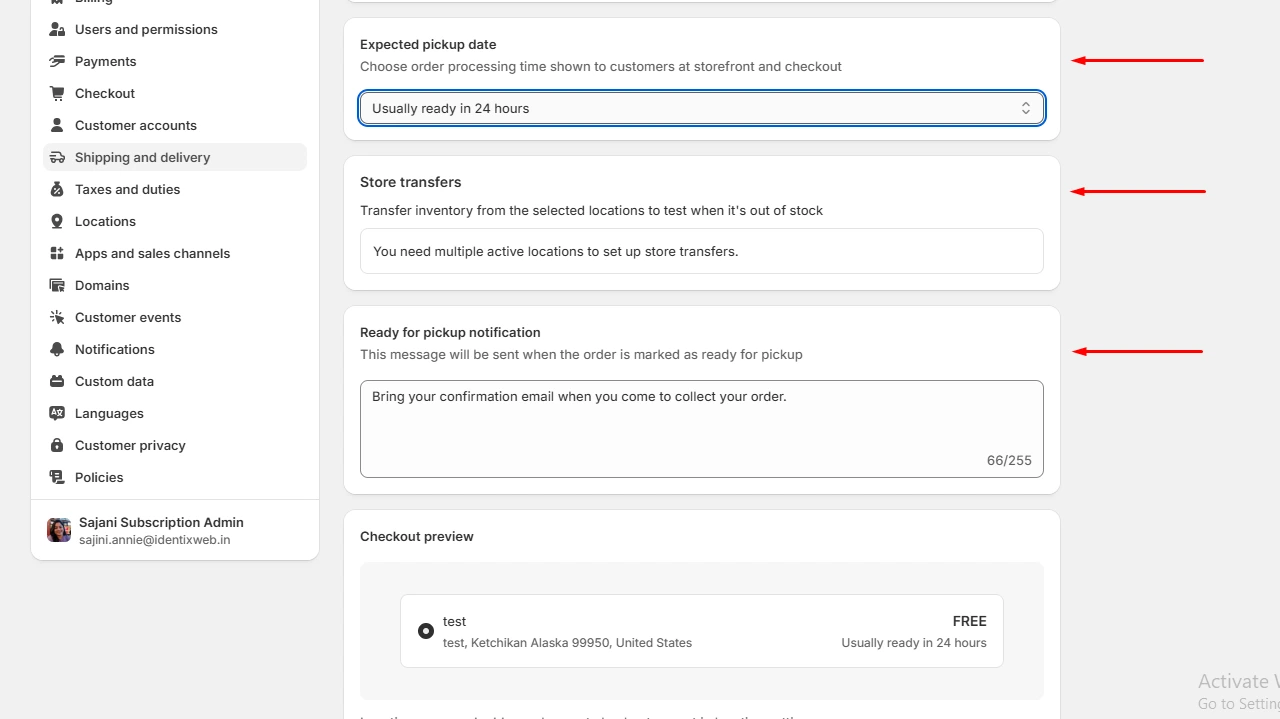This screenshot has width=1280, height=719.
Task: Go to Locations settings
Action: [x=175, y=221]
